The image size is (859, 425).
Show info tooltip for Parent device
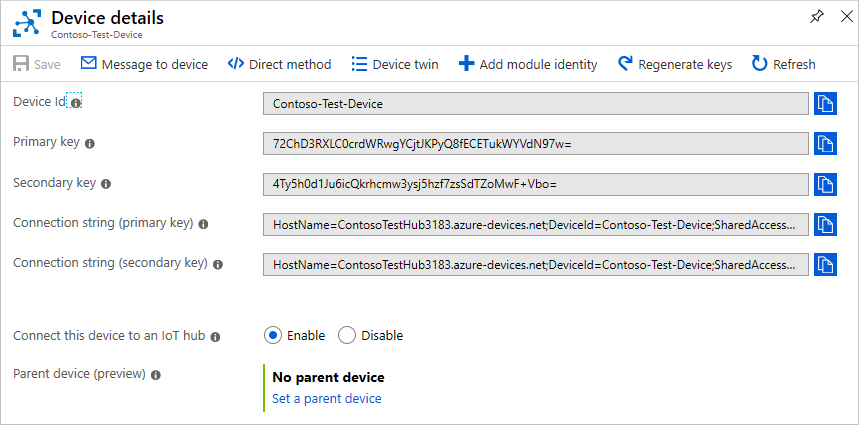(x=155, y=375)
